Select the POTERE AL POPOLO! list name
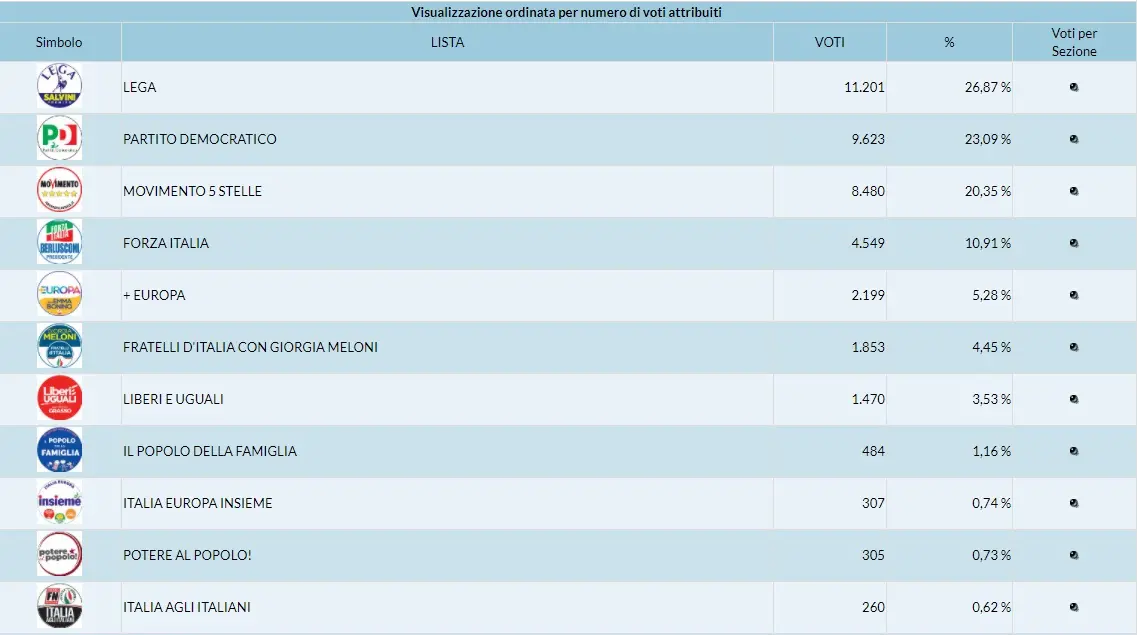Screen dimensions: 1137x635 coord(187,555)
